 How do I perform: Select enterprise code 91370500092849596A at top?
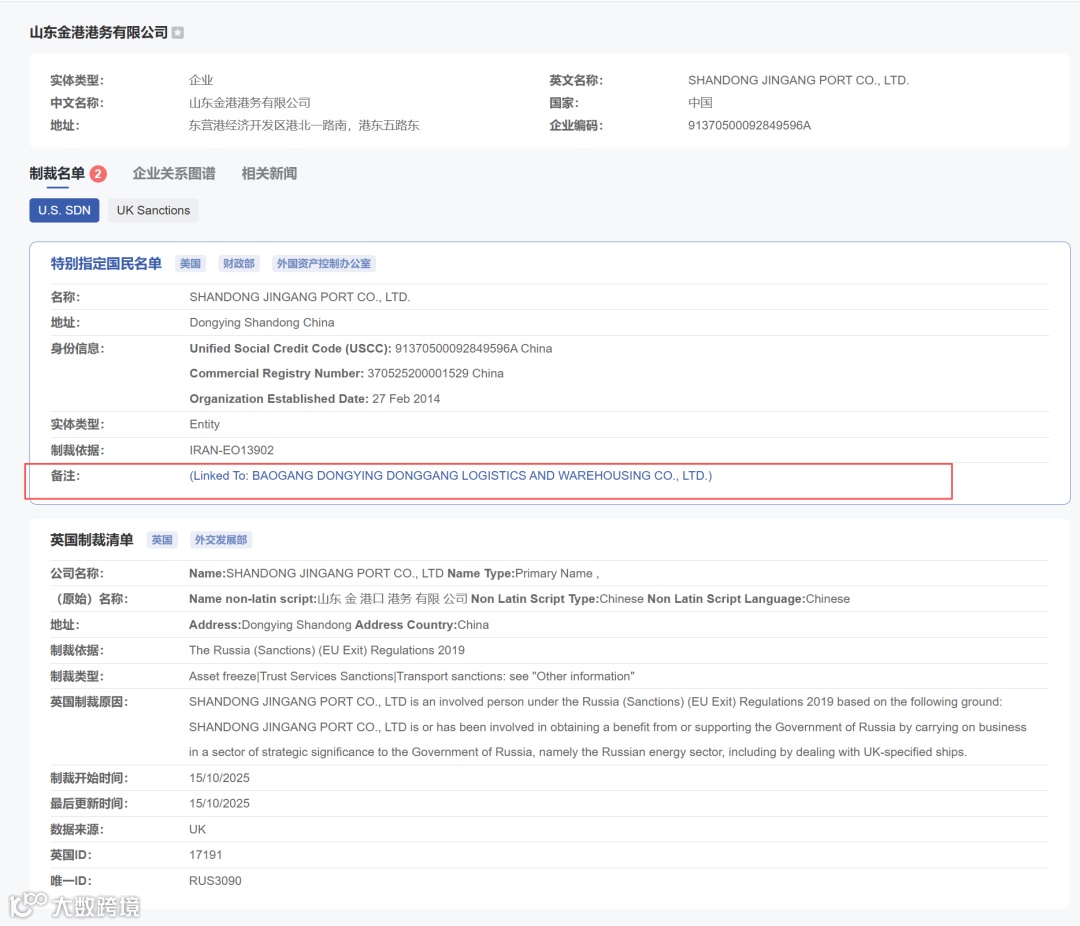click(x=749, y=125)
